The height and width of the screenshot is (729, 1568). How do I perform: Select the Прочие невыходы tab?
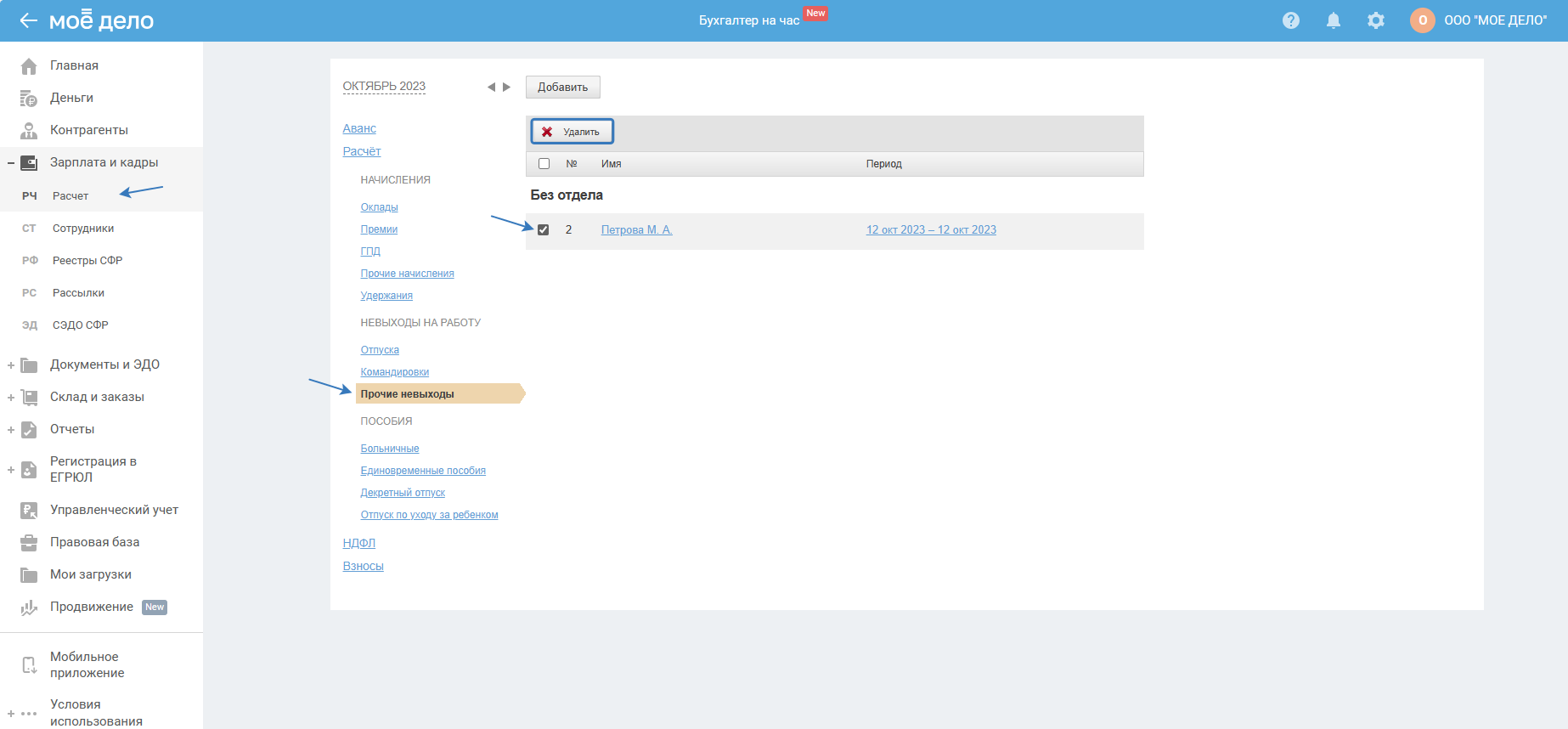click(440, 393)
